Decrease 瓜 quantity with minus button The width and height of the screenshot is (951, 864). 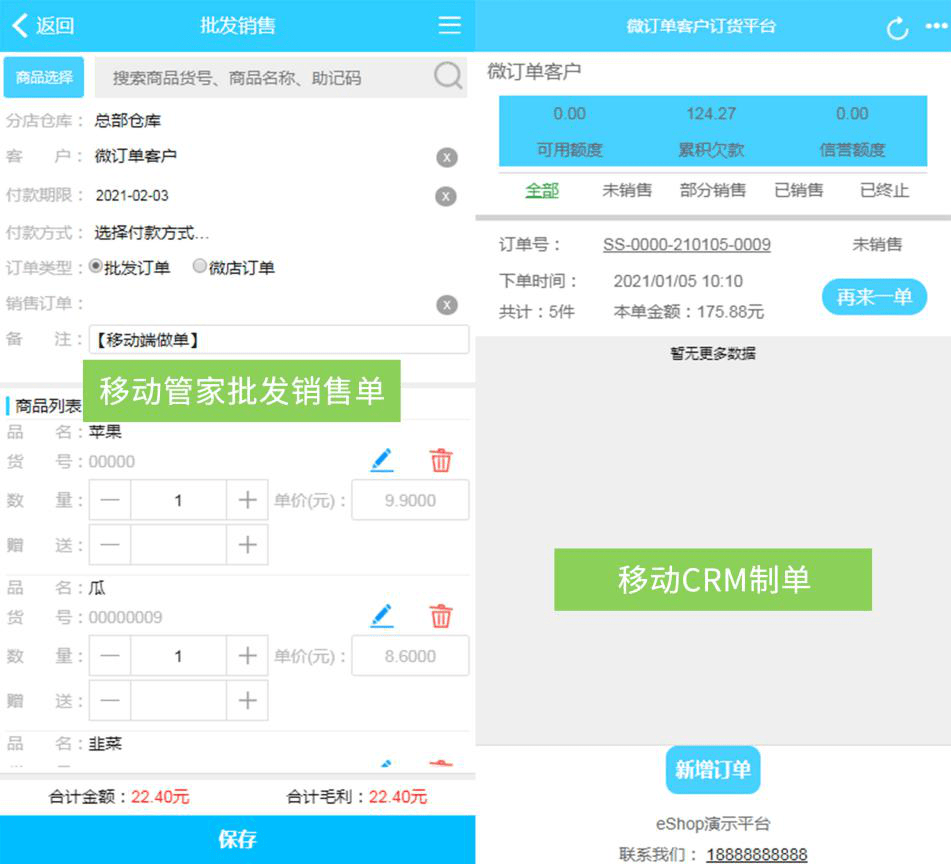[x=110, y=656]
